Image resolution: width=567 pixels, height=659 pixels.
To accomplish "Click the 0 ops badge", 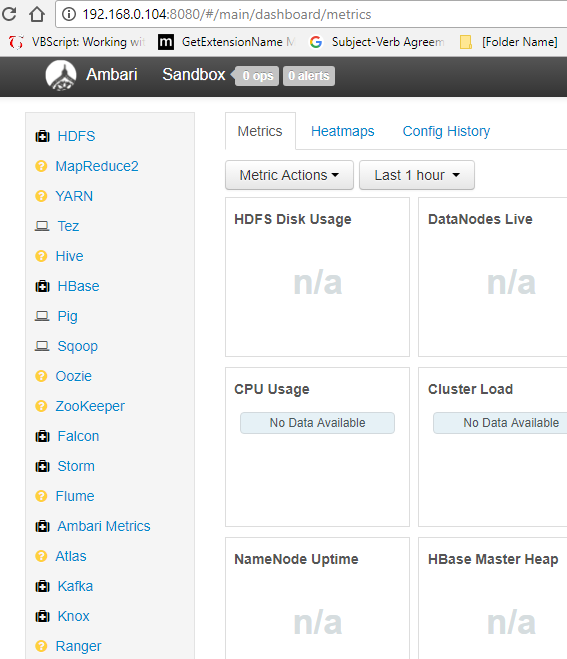I will 257,76.
